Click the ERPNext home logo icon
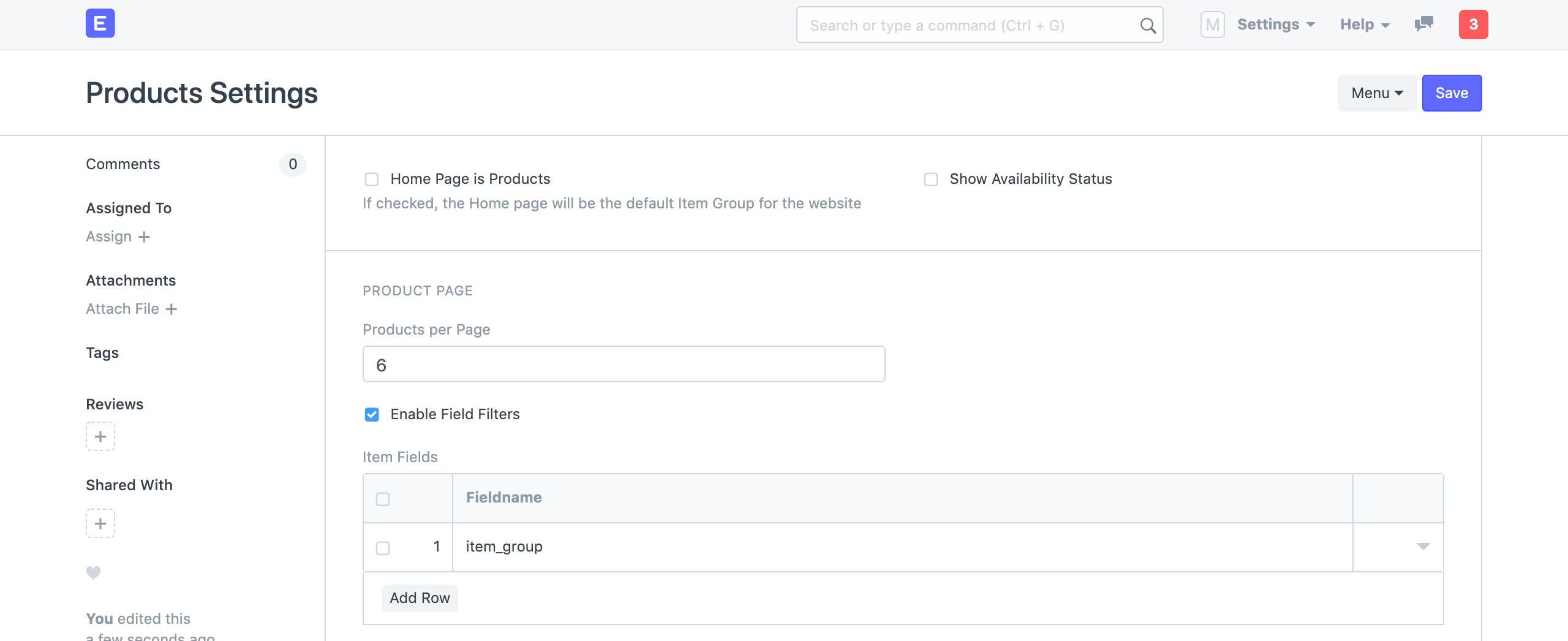 pyautogui.click(x=100, y=24)
